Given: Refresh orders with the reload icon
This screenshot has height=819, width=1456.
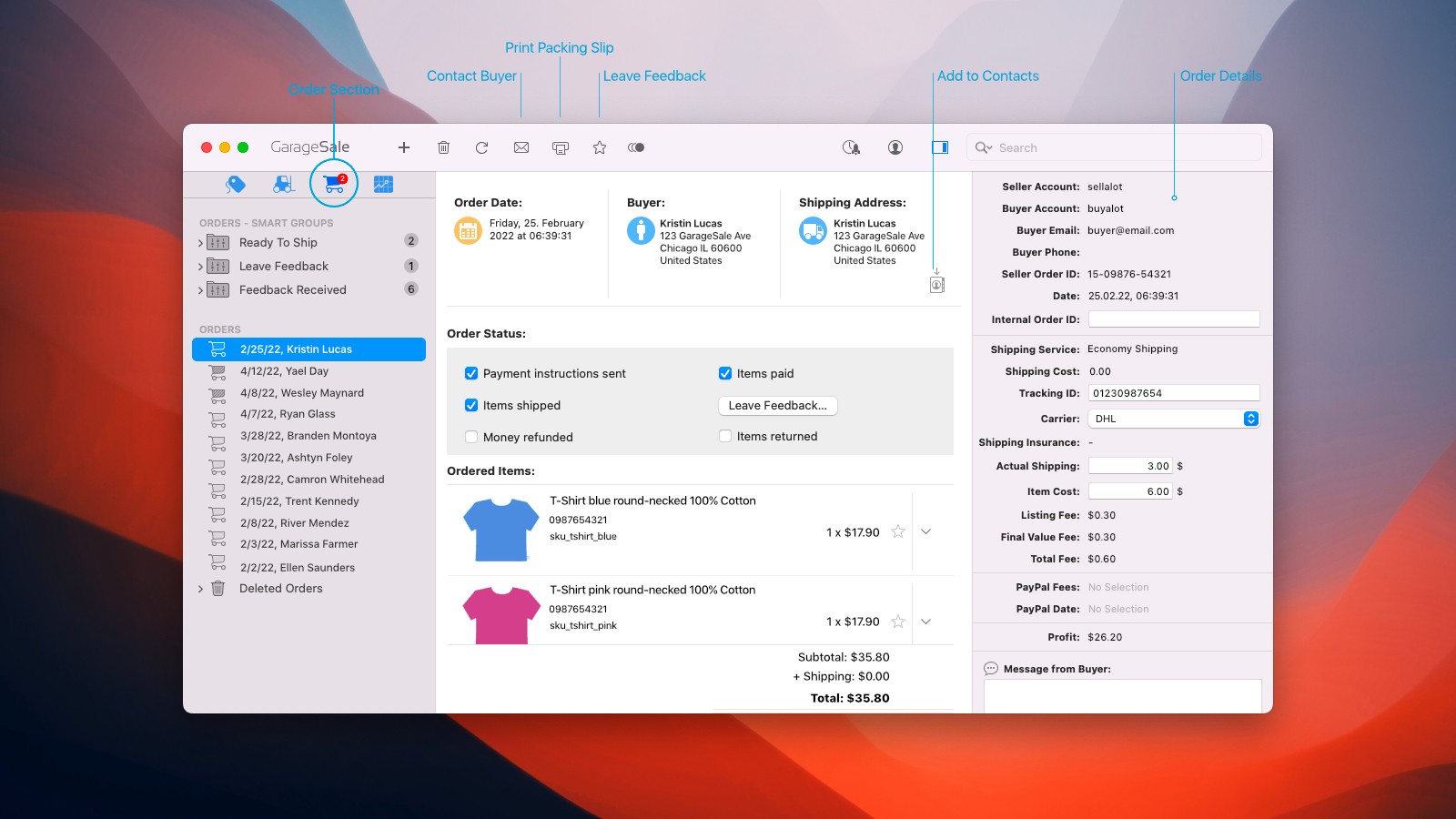Looking at the screenshot, I should coord(482,147).
